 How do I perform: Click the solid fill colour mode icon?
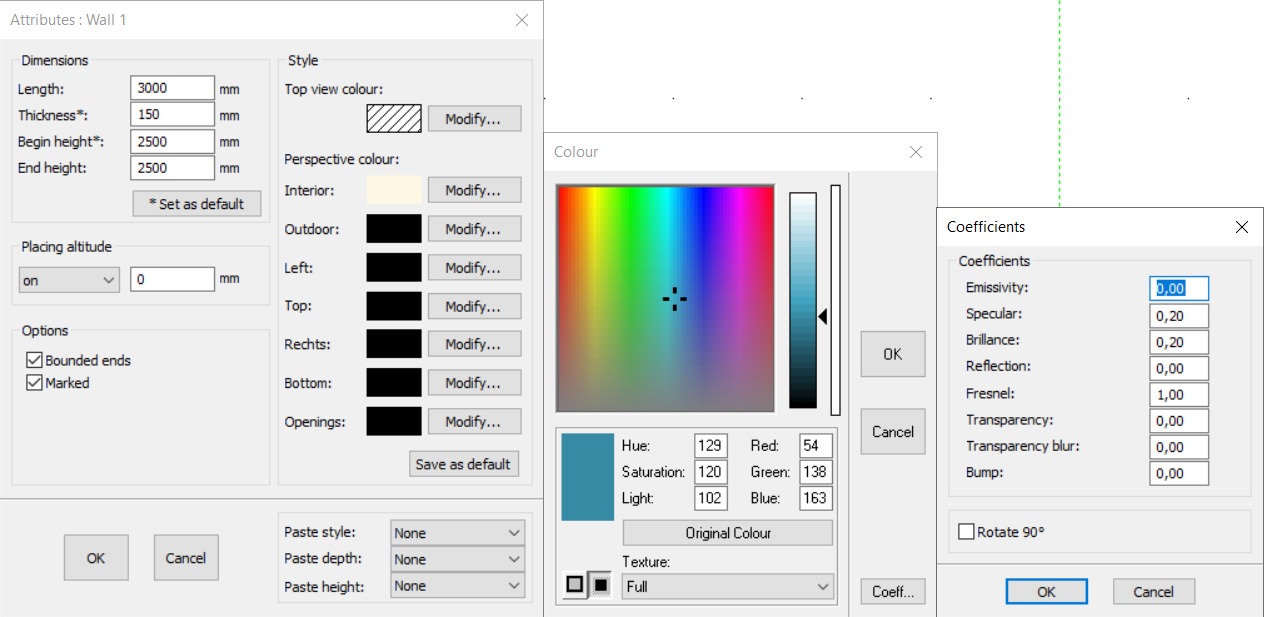click(600, 585)
